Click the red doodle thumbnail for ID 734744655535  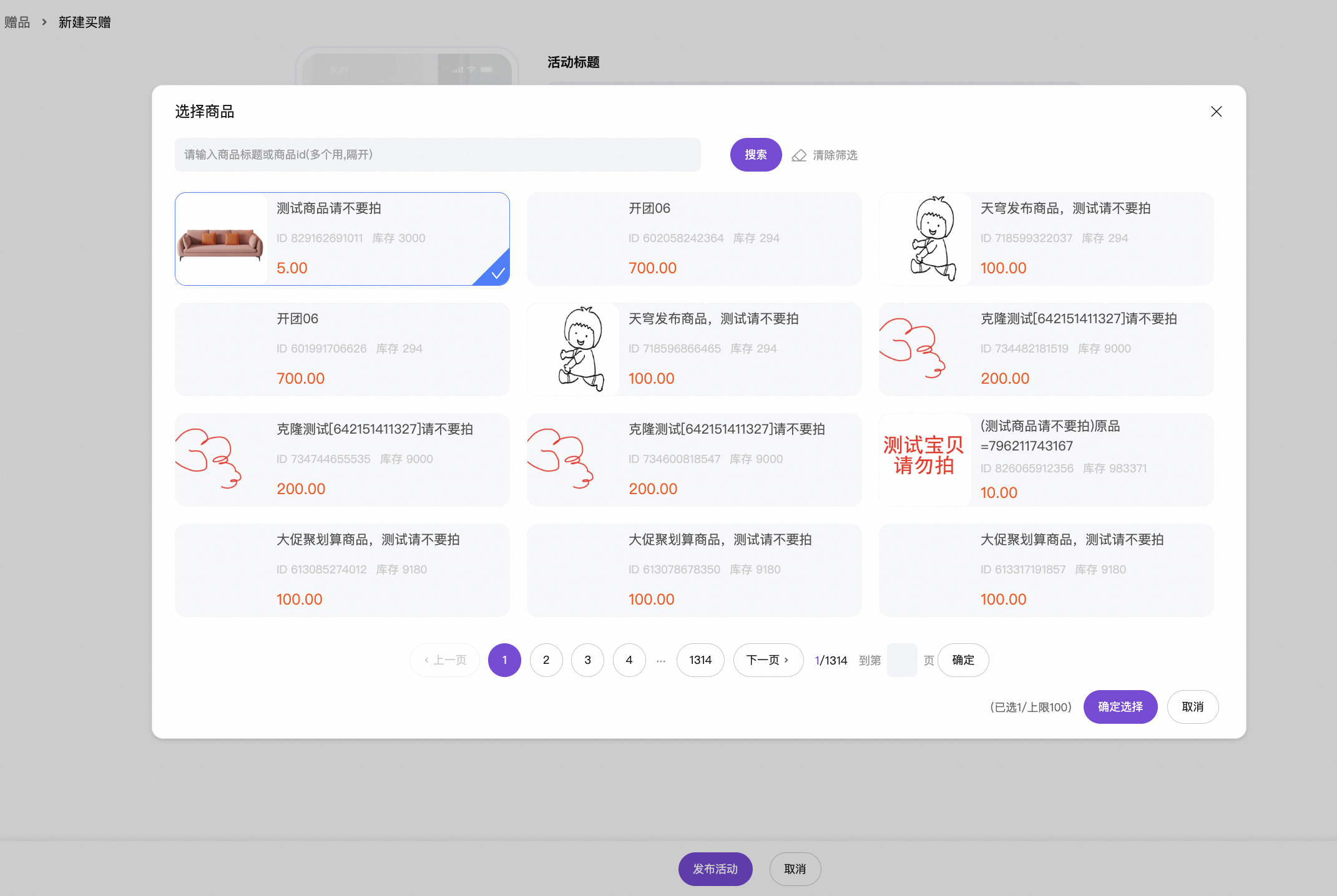pyautogui.click(x=221, y=460)
